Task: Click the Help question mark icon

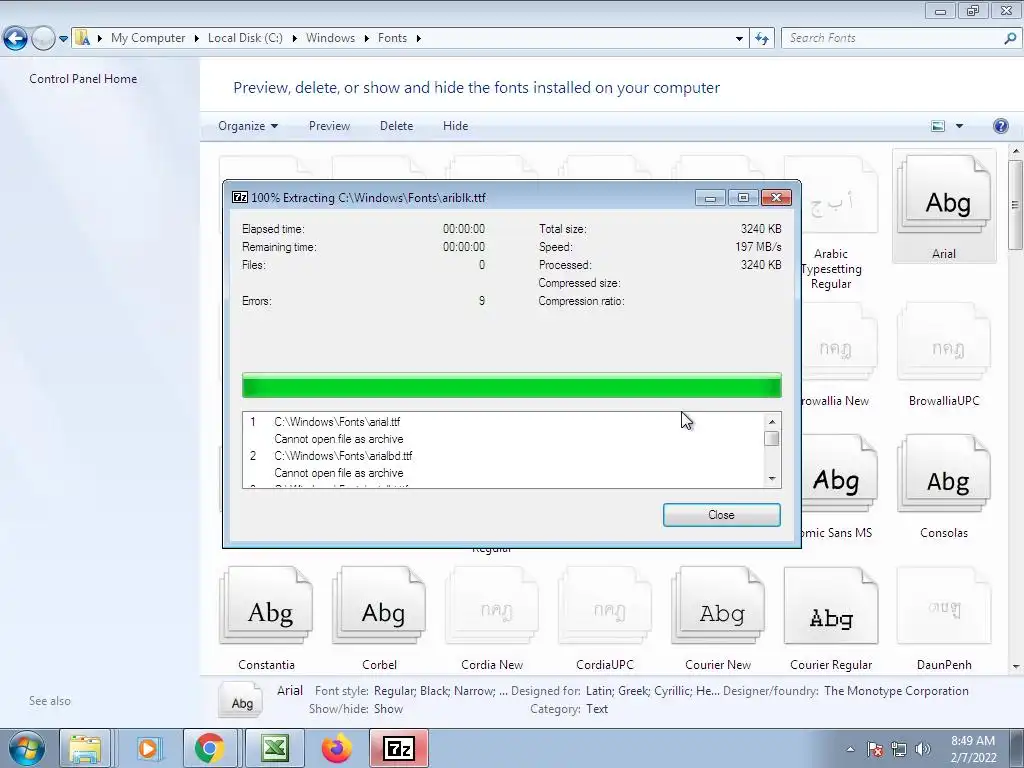Action: coord(1000,126)
